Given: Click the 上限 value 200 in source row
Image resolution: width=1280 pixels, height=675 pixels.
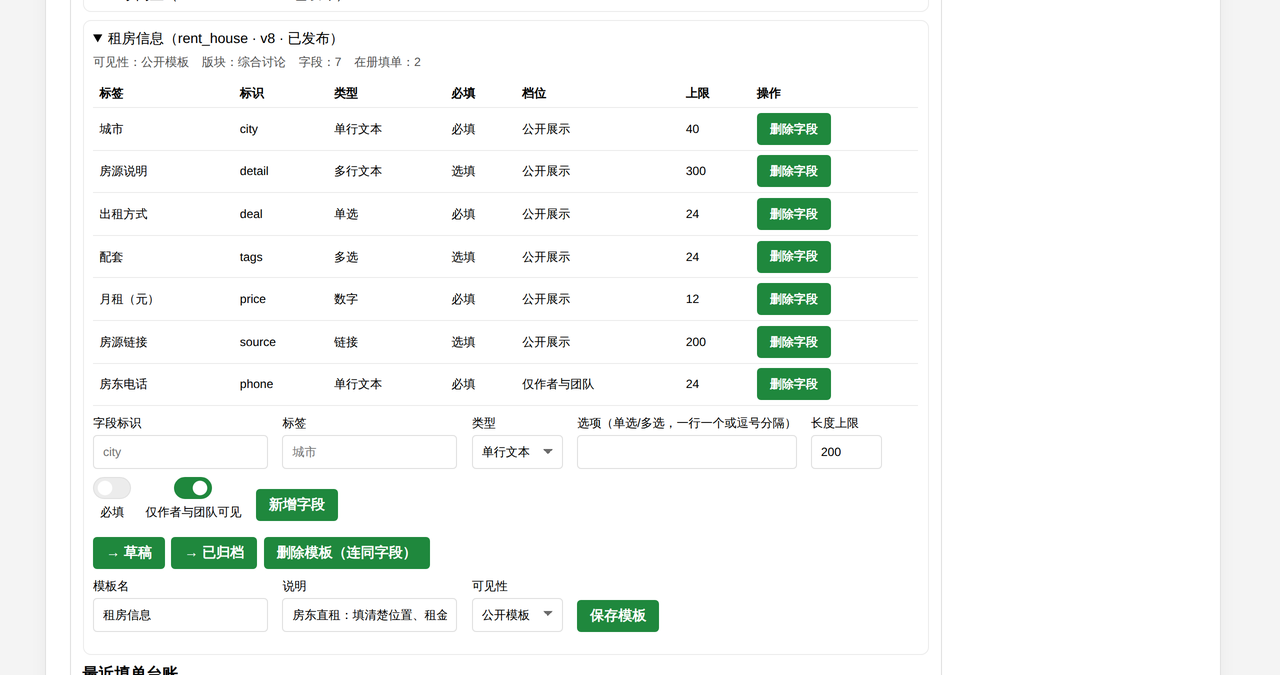Looking at the screenshot, I should point(696,342).
